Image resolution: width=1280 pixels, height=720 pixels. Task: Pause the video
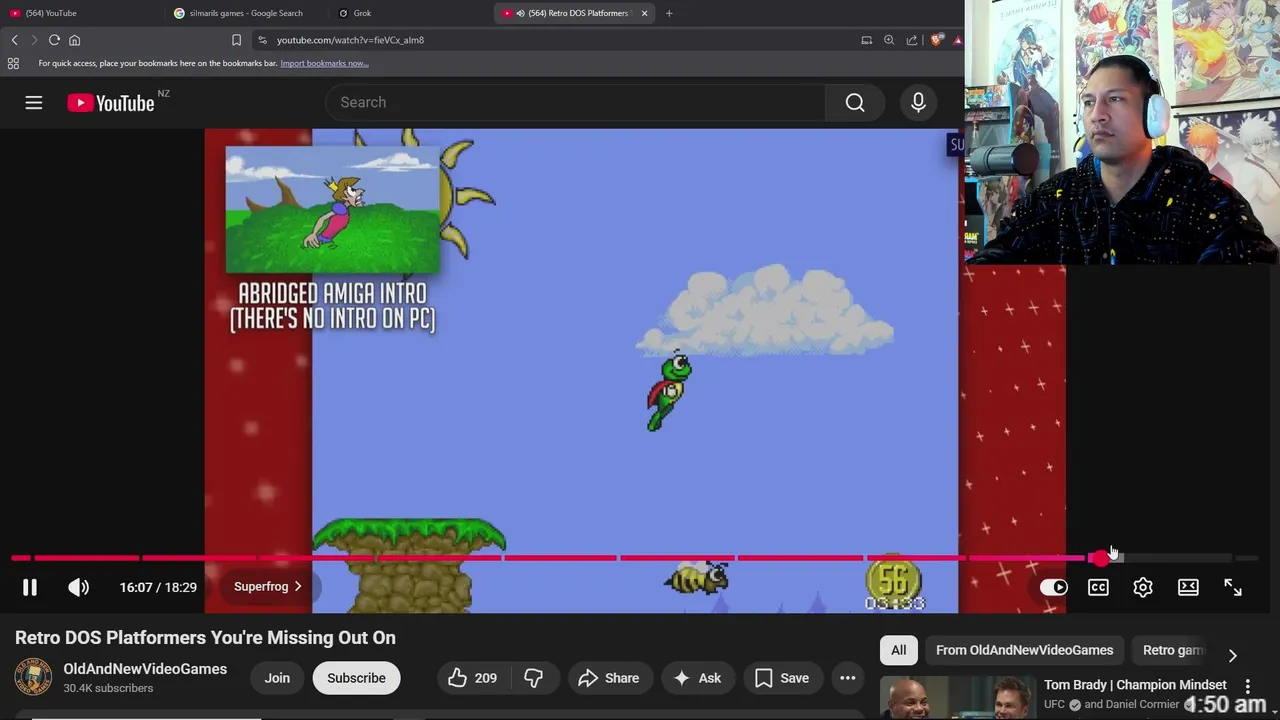30,587
